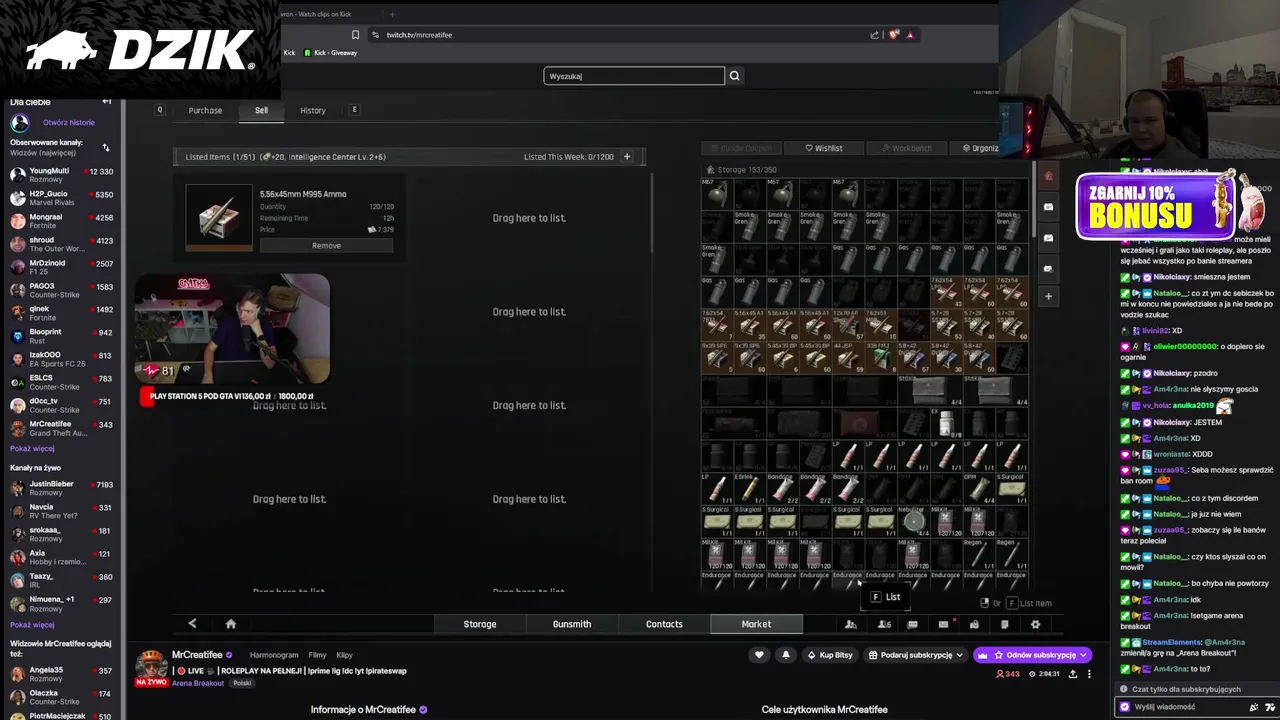This screenshot has width=1280, height=720.
Task: Toggle notifications bell for MrCreatifee
Action: (x=785, y=655)
